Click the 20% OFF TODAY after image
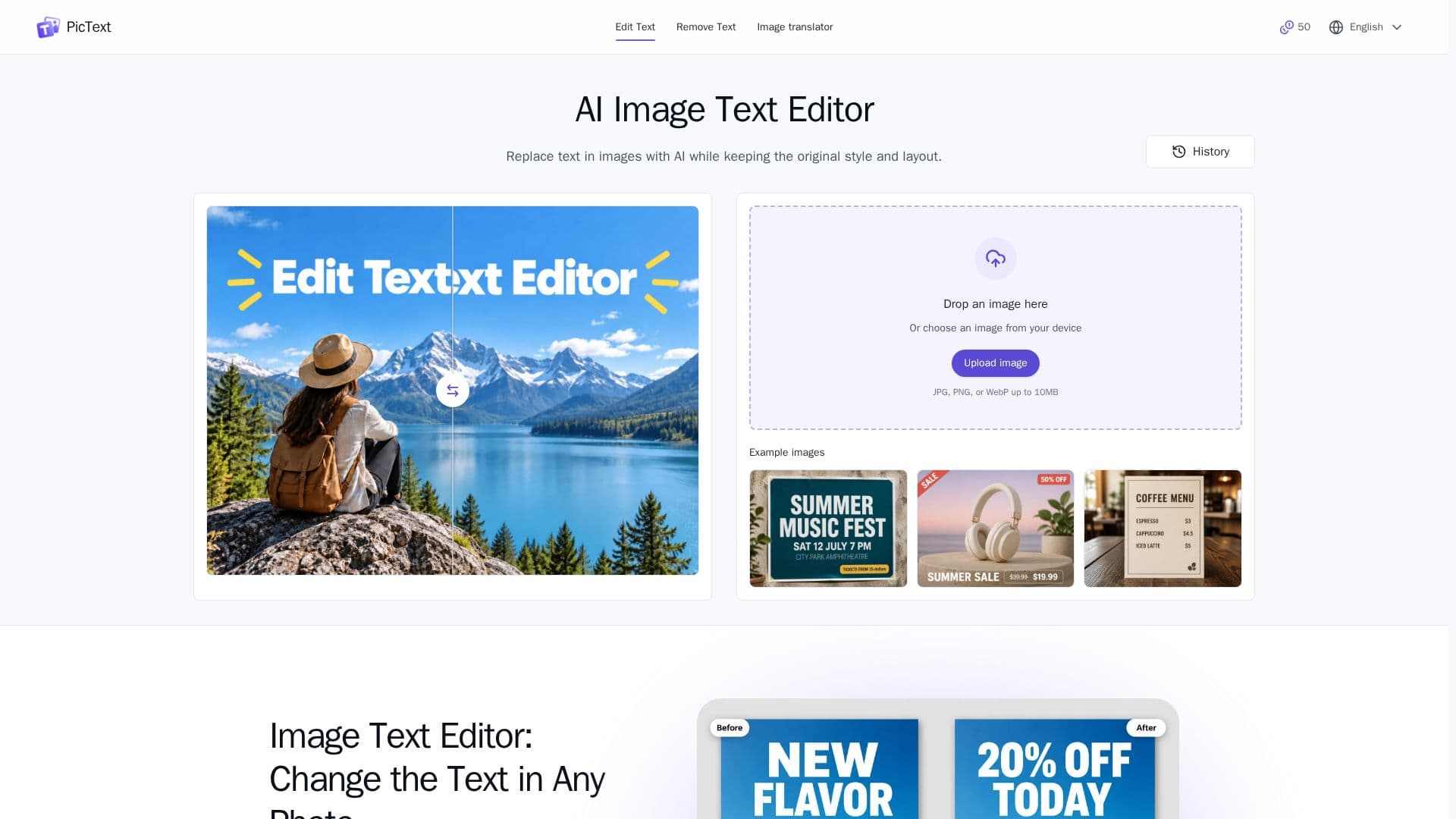The width and height of the screenshot is (1456, 819). (1055, 769)
